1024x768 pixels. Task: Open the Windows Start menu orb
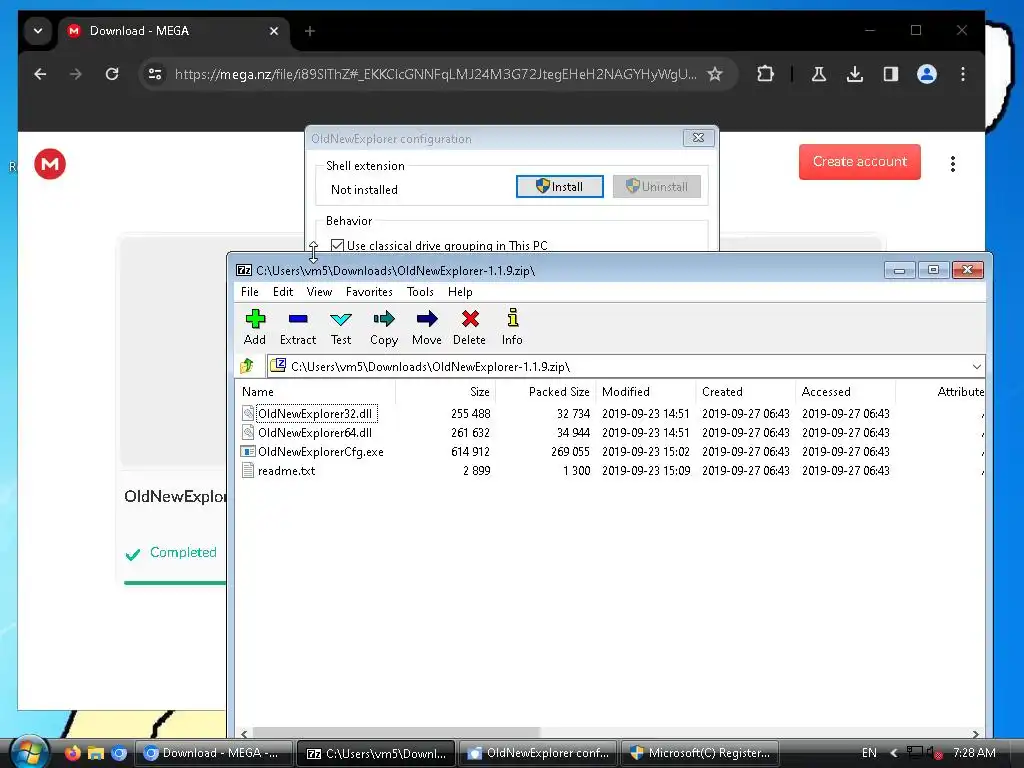[x=29, y=752]
